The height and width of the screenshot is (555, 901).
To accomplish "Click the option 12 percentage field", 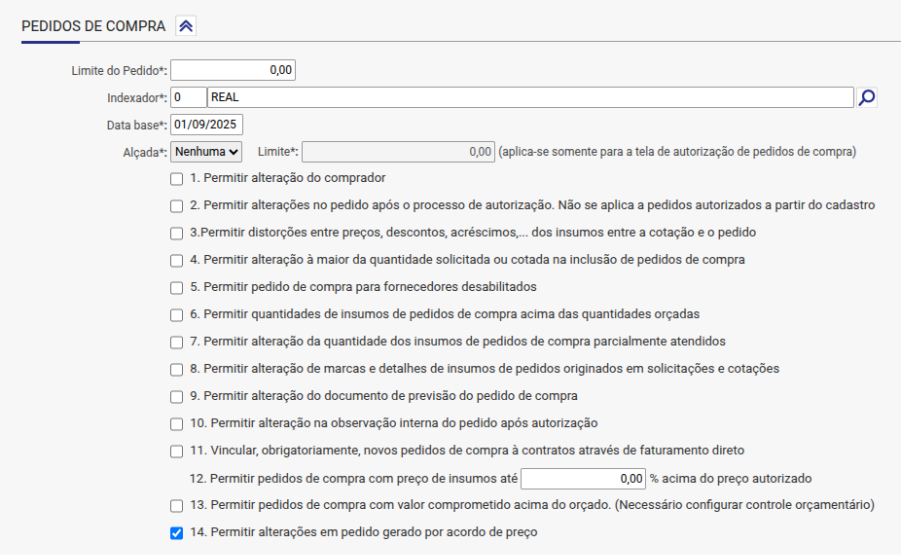I will click(x=583, y=479).
